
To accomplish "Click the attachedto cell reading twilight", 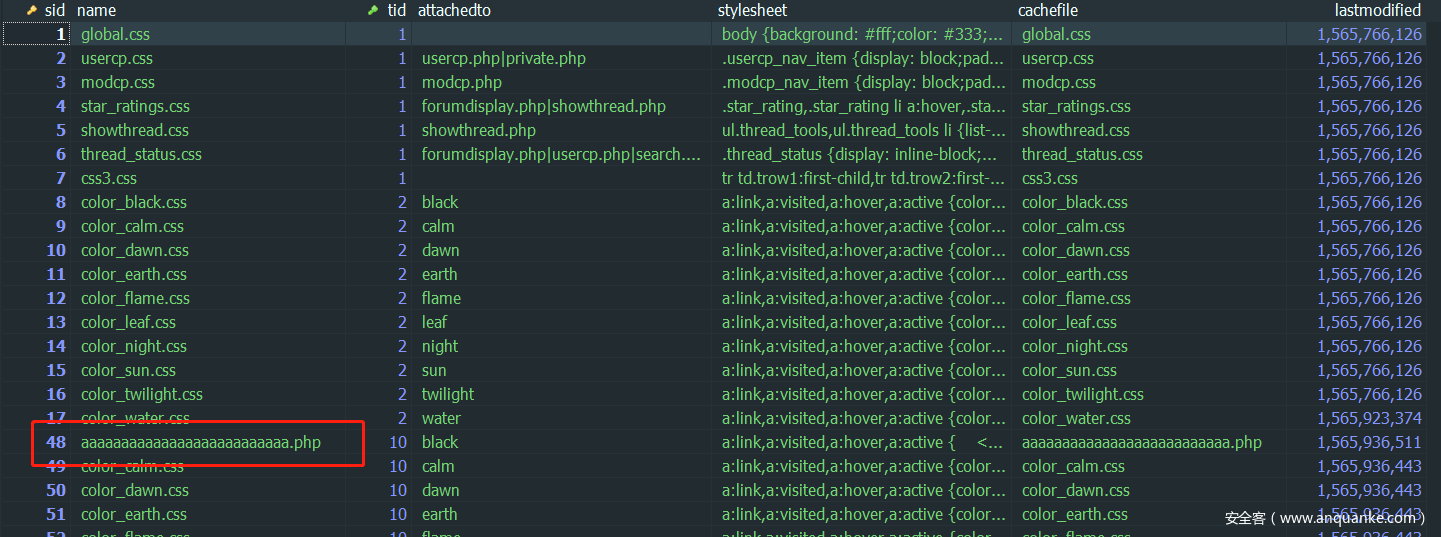I will (x=447, y=394).
